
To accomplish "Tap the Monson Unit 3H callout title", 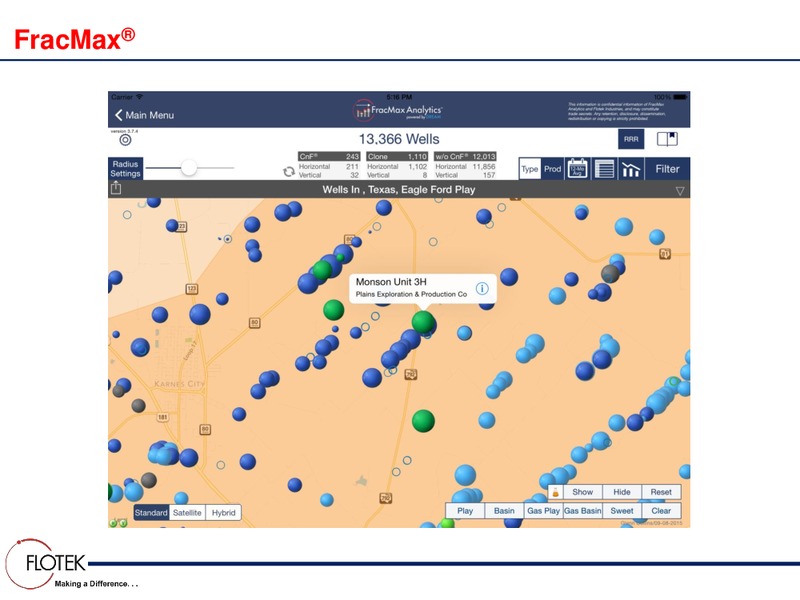I will point(391,282).
